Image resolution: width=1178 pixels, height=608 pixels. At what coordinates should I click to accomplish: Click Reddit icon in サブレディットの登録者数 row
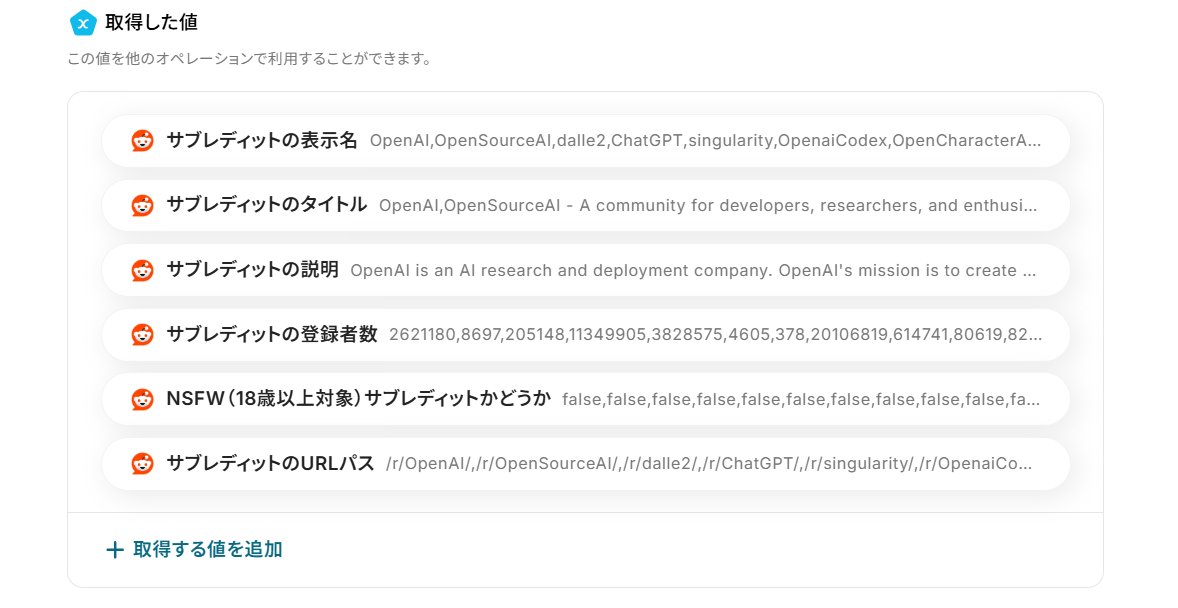(x=143, y=334)
